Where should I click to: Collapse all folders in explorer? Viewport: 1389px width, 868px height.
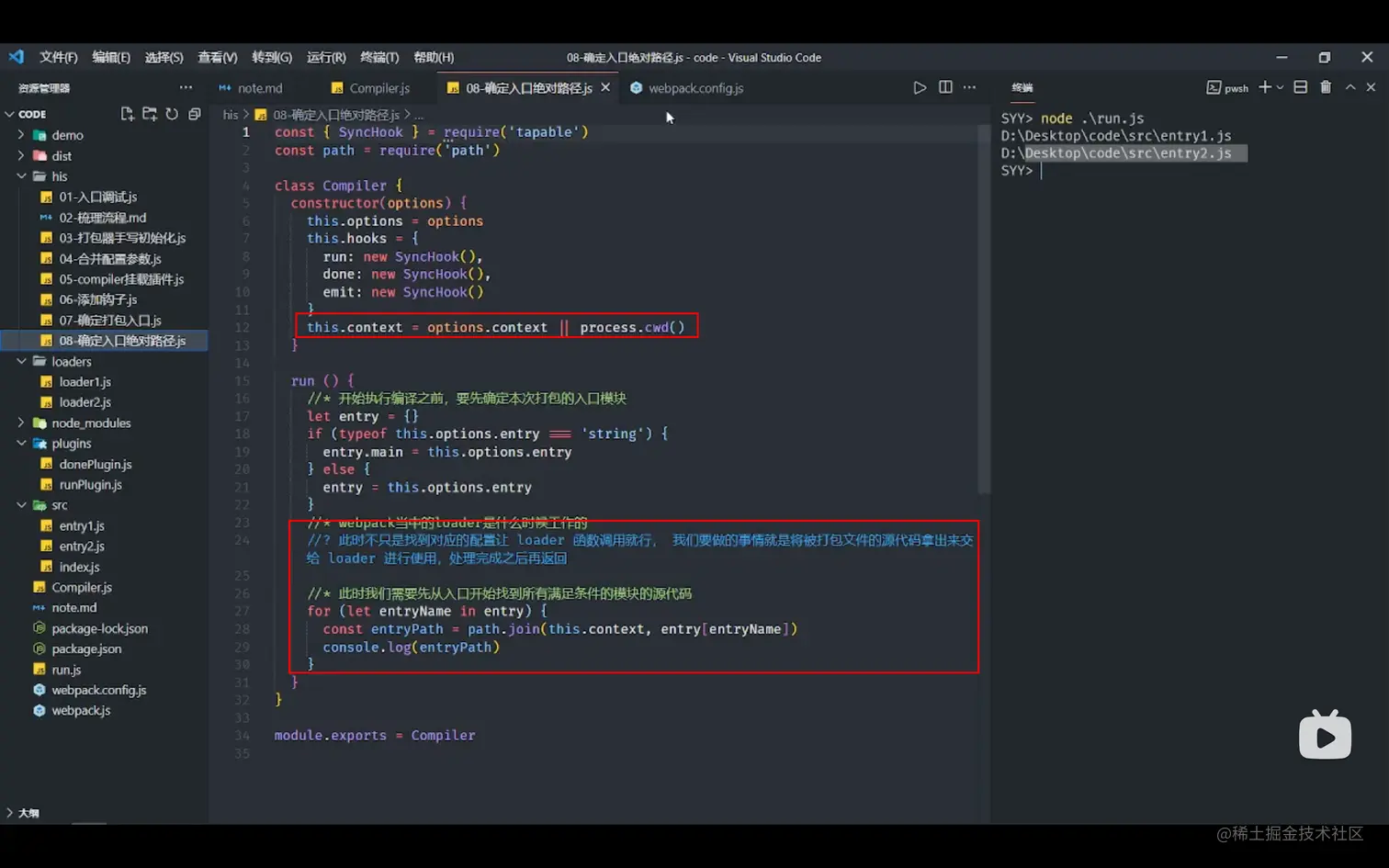point(194,114)
